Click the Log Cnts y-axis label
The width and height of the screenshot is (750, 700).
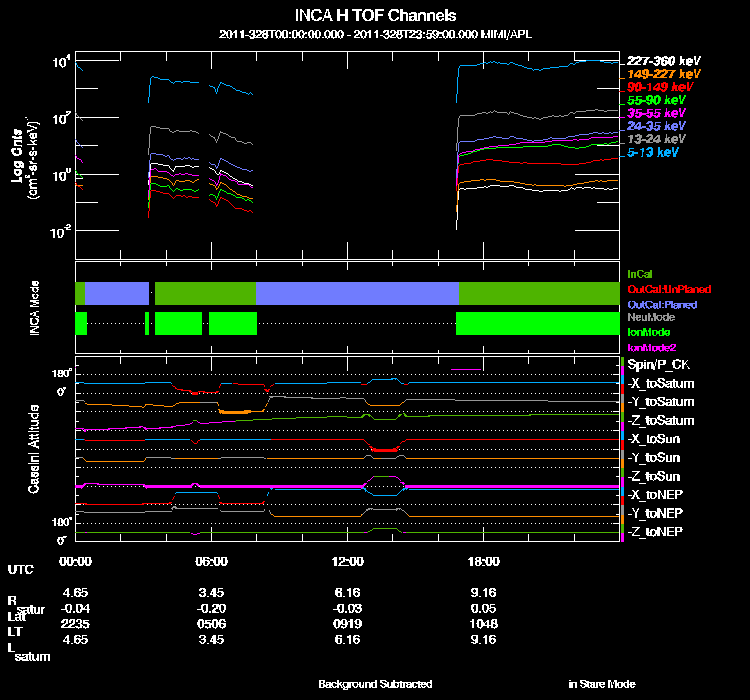coord(17,156)
